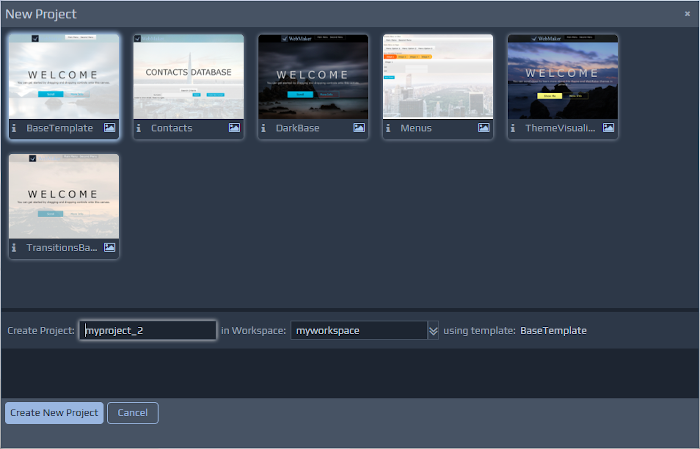The height and width of the screenshot is (449, 700).
Task: Click the DarkBase label text
Action: click(x=297, y=128)
